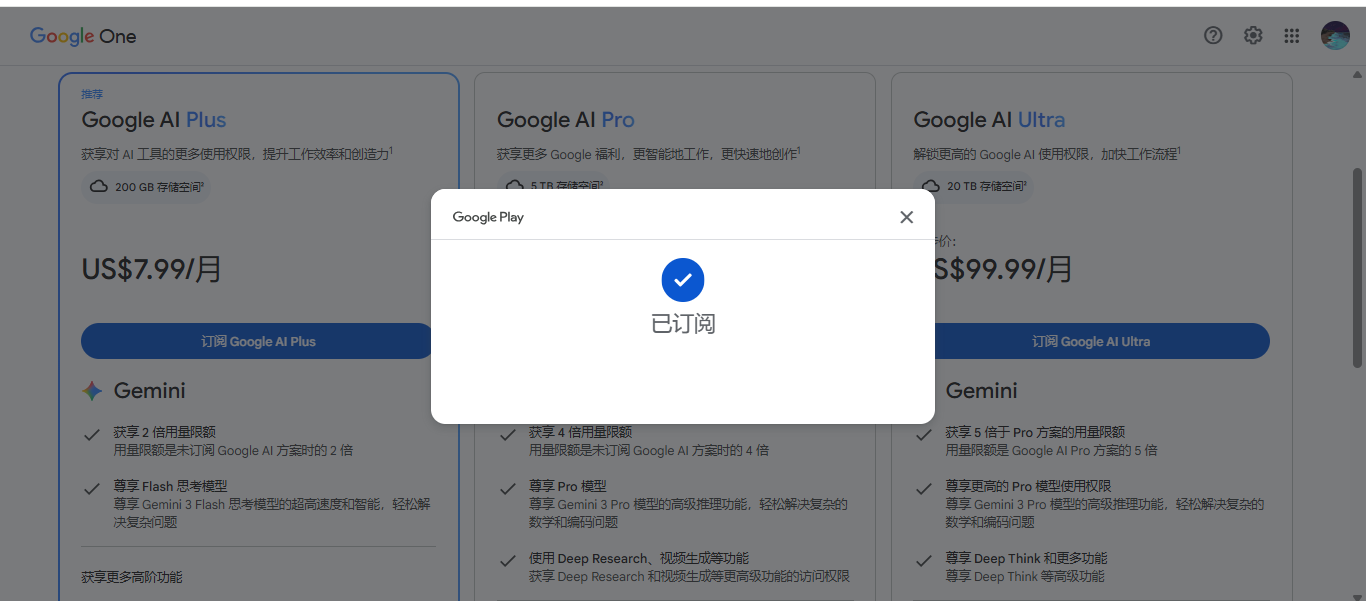Open the Google apps grid
Image resolution: width=1366 pixels, height=601 pixels.
(x=1292, y=36)
